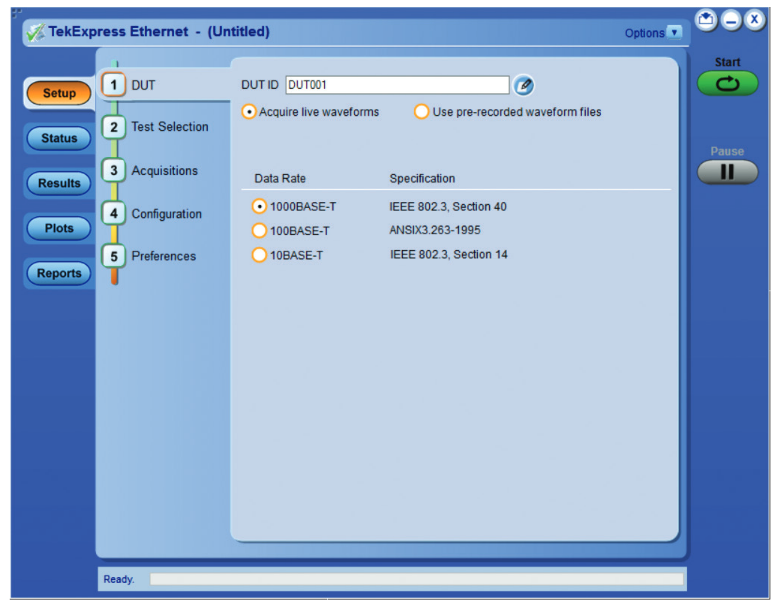This screenshot has height=607, width=778.
Task: Choose Use pre-recorded waveform files
Action: [x=422, y=112]
